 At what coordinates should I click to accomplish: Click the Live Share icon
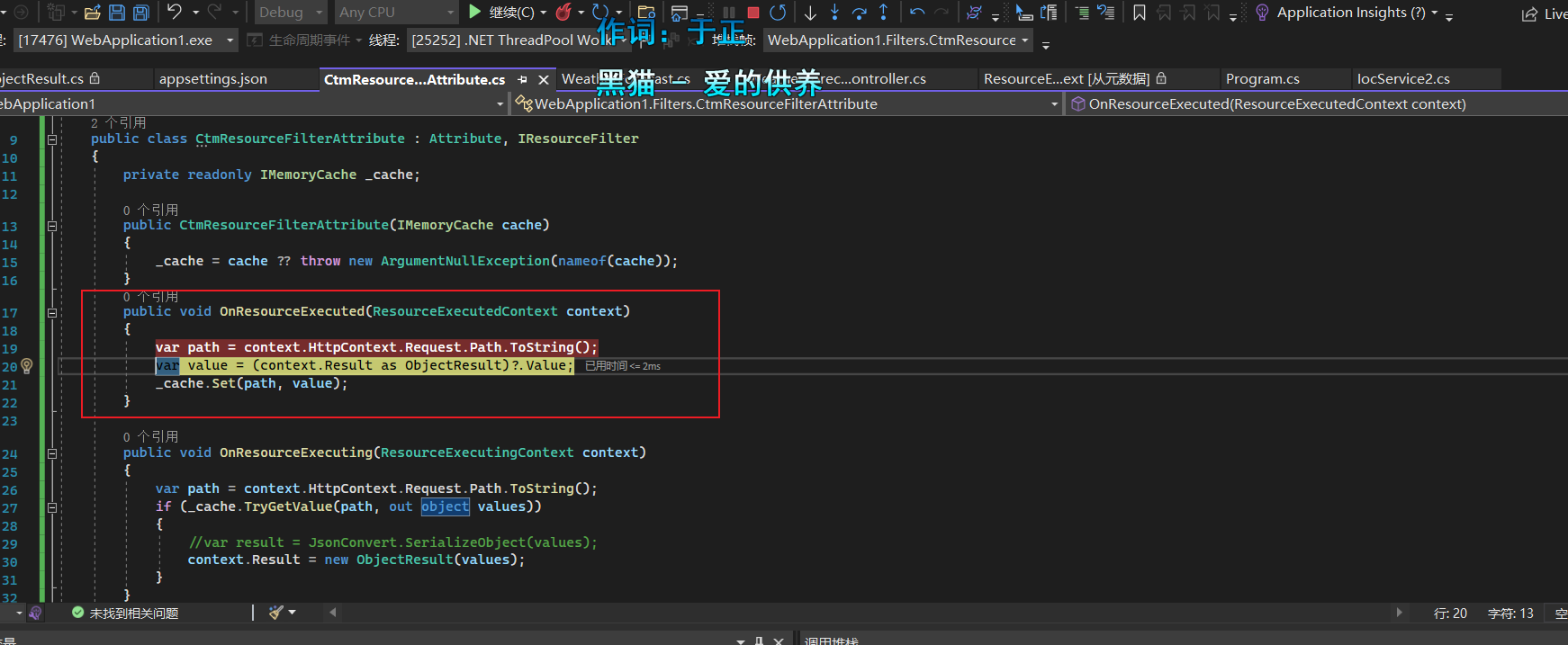pos(1529,13)
